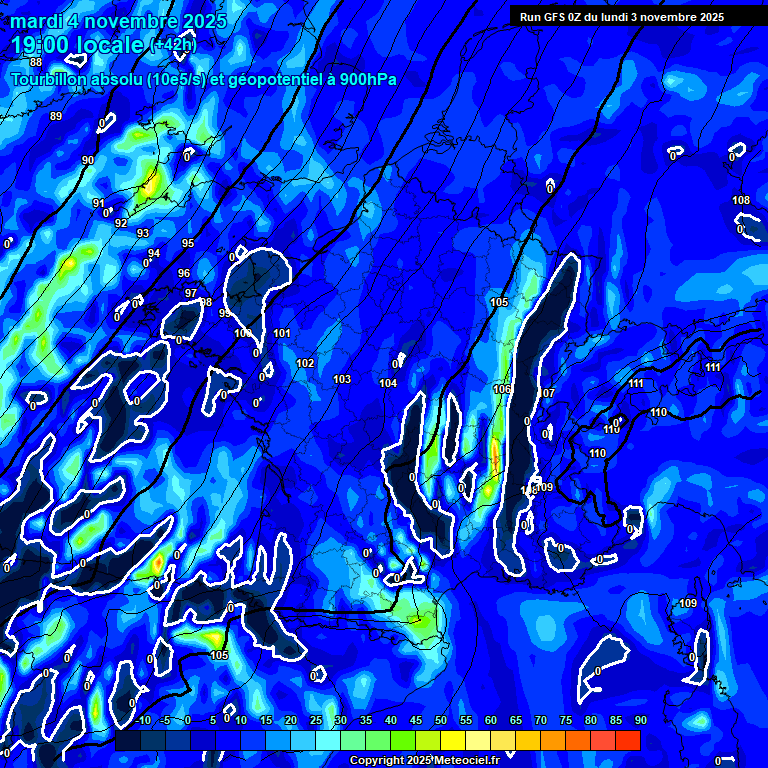Click the 'mardi 4 novembre 2025' date title
This screenshot has width=768, height=768.
tap(118, 21)
